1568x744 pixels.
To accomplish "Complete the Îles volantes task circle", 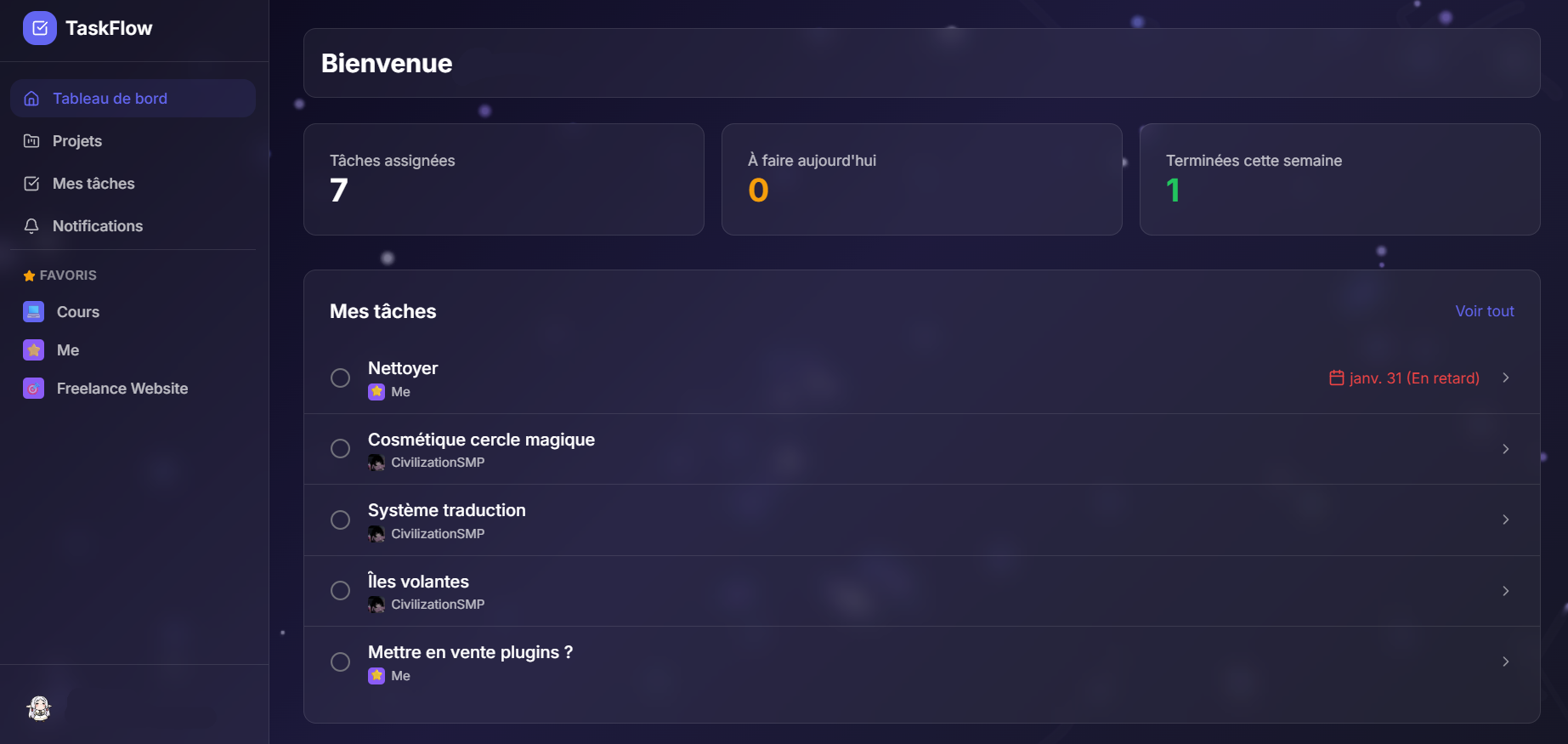I will [341, 590].
